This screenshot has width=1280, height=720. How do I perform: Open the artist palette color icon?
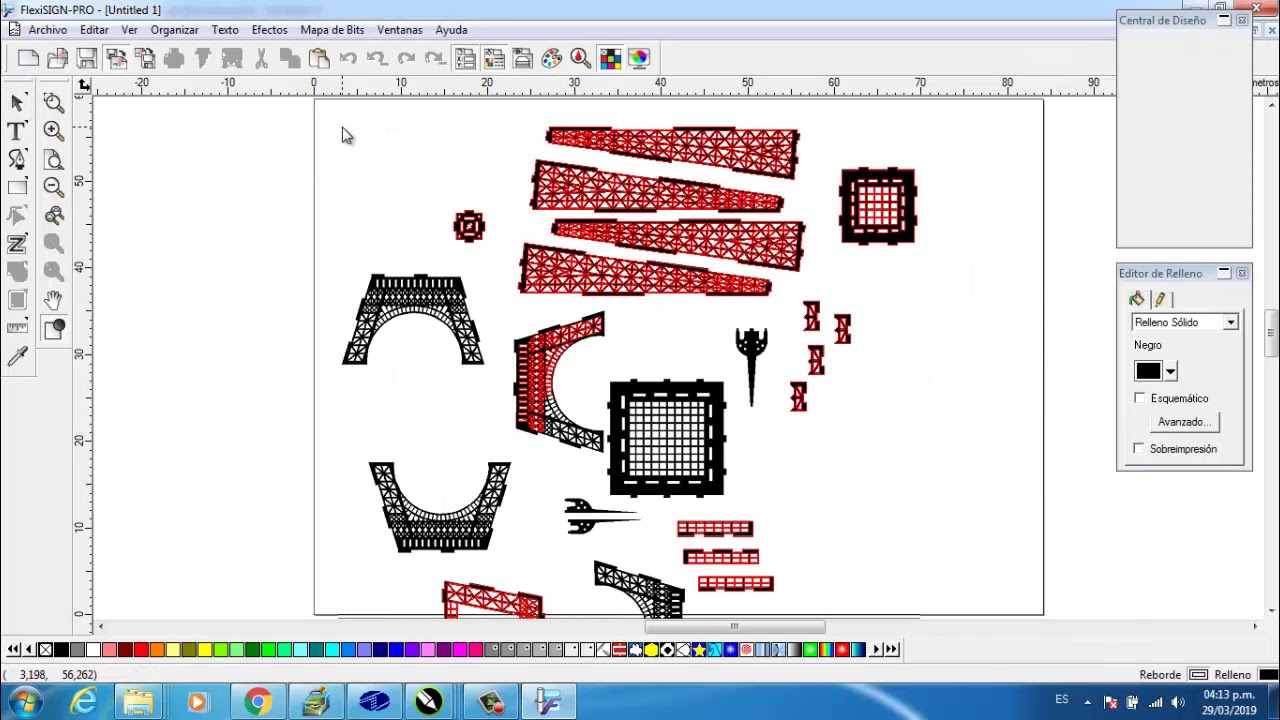pyautogui.click(x=552, y=58)
